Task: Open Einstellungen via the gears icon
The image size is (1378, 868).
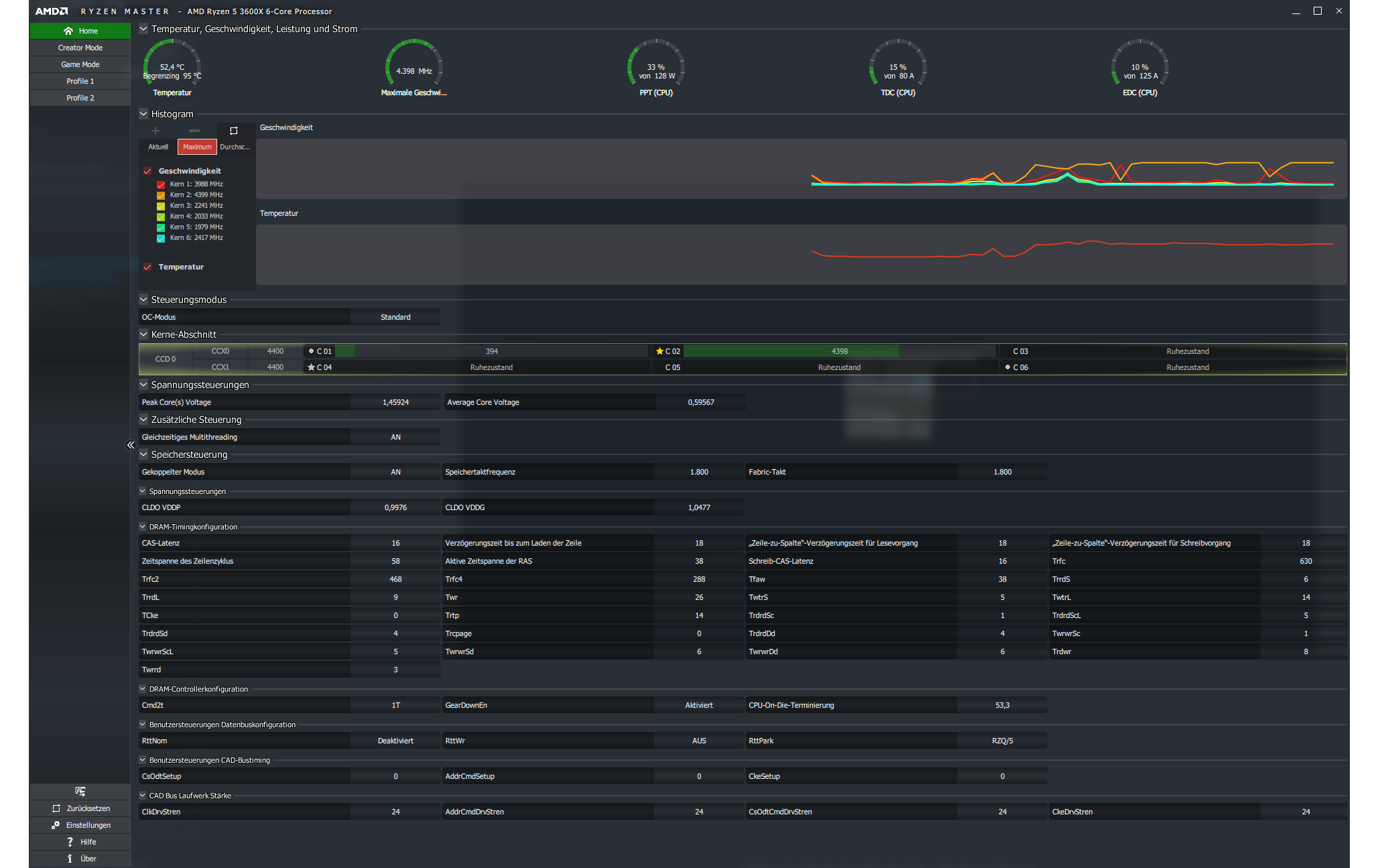Action: click(56, 825)
